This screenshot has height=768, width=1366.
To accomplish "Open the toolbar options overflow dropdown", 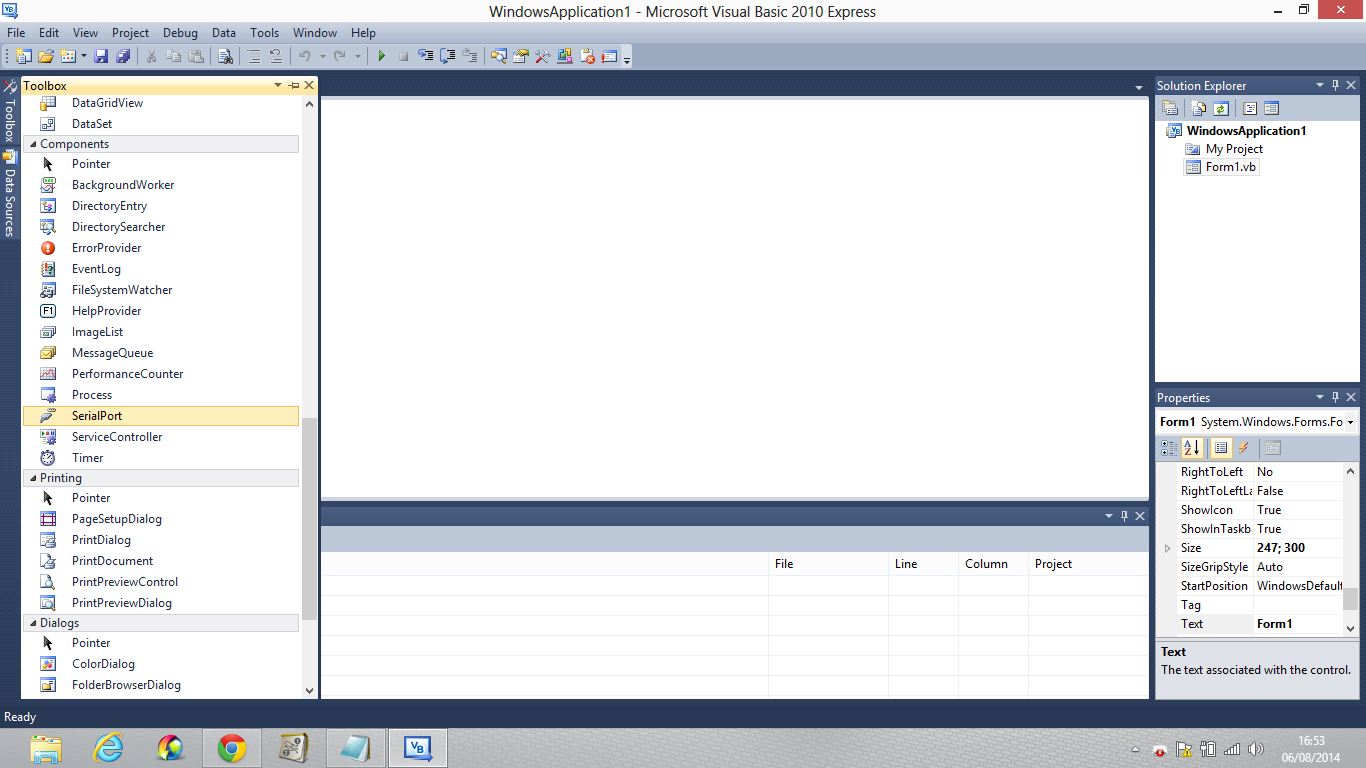I will pyautogui.click(x=627, y=58).
